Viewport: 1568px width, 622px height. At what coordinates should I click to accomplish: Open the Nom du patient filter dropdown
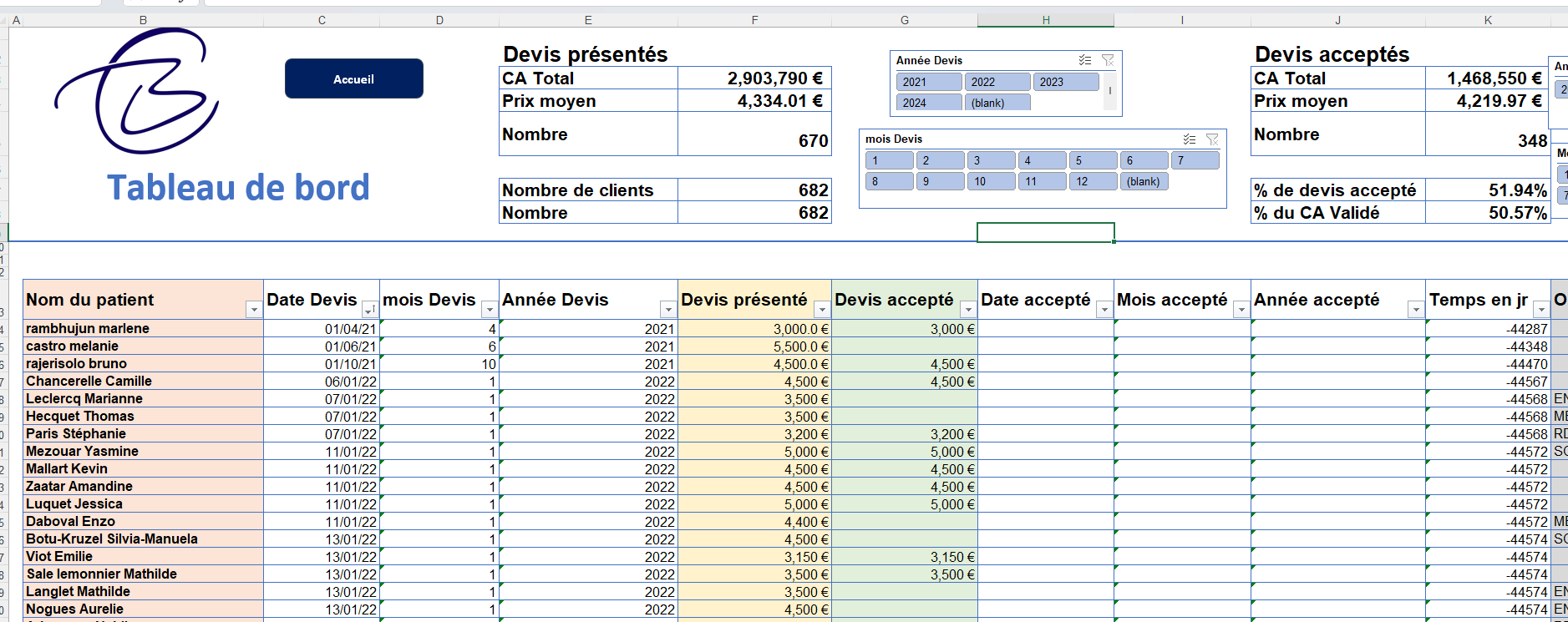[x=254, y=310]
